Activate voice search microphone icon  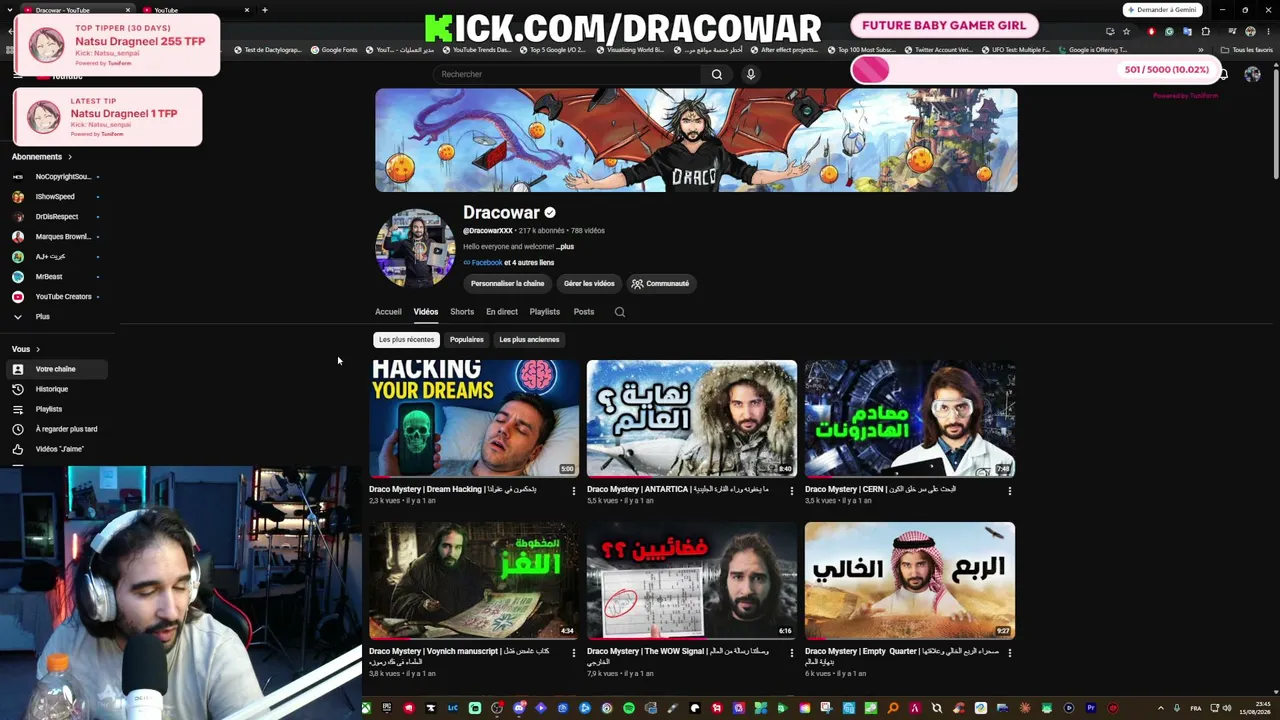(750, 74)
